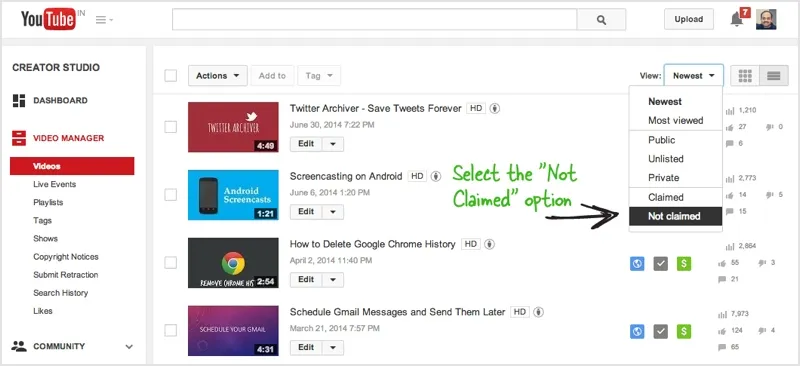Screen dimensions: 800x366
Task: Open the Submit Retraction sidebar link
Action: (65, 275)
